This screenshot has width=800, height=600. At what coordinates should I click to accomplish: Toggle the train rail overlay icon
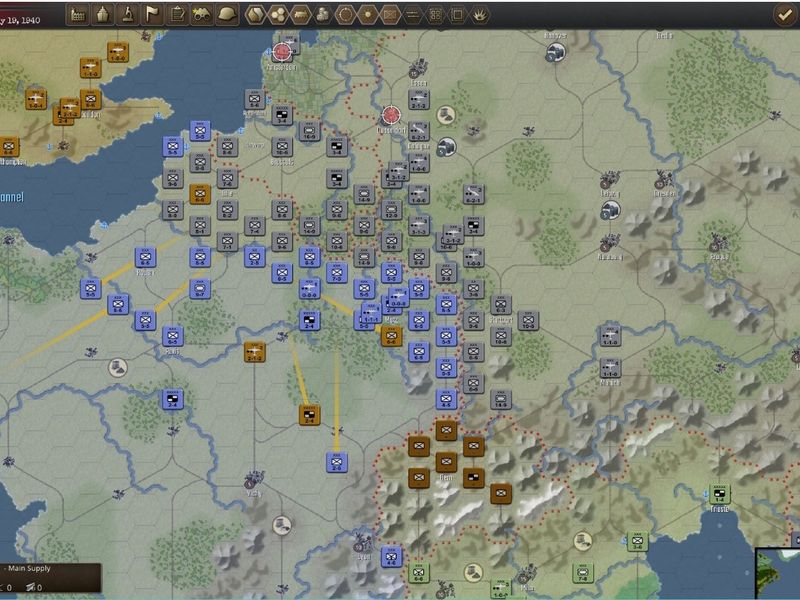click(300, 15)
